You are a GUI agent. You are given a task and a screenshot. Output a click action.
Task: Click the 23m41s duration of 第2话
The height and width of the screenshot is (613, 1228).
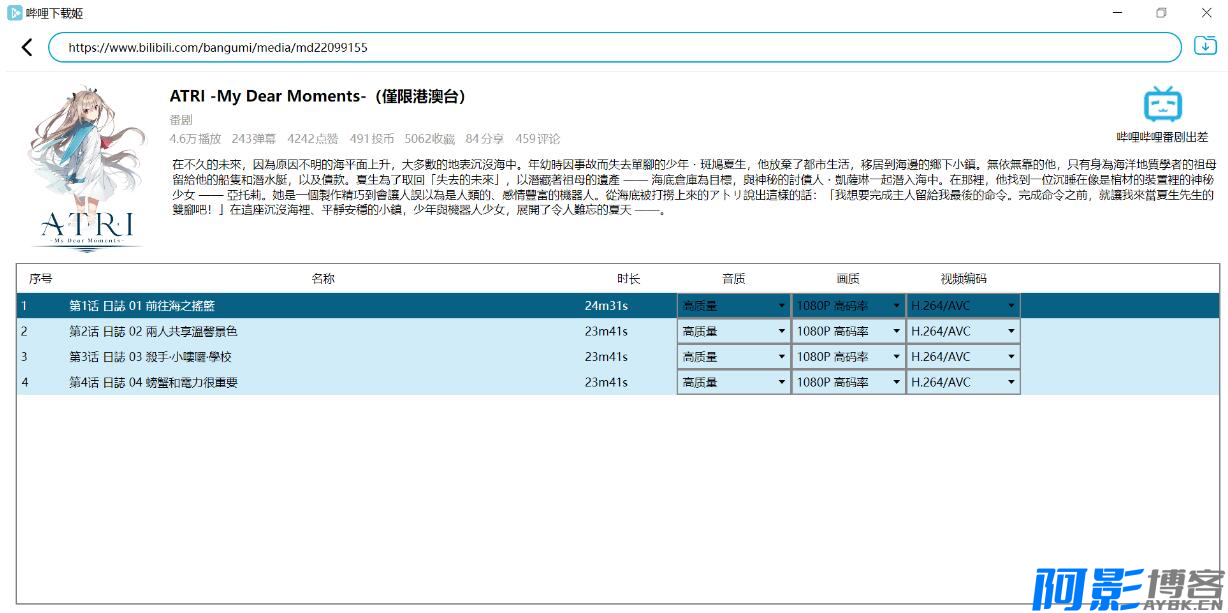coord(606,331)
